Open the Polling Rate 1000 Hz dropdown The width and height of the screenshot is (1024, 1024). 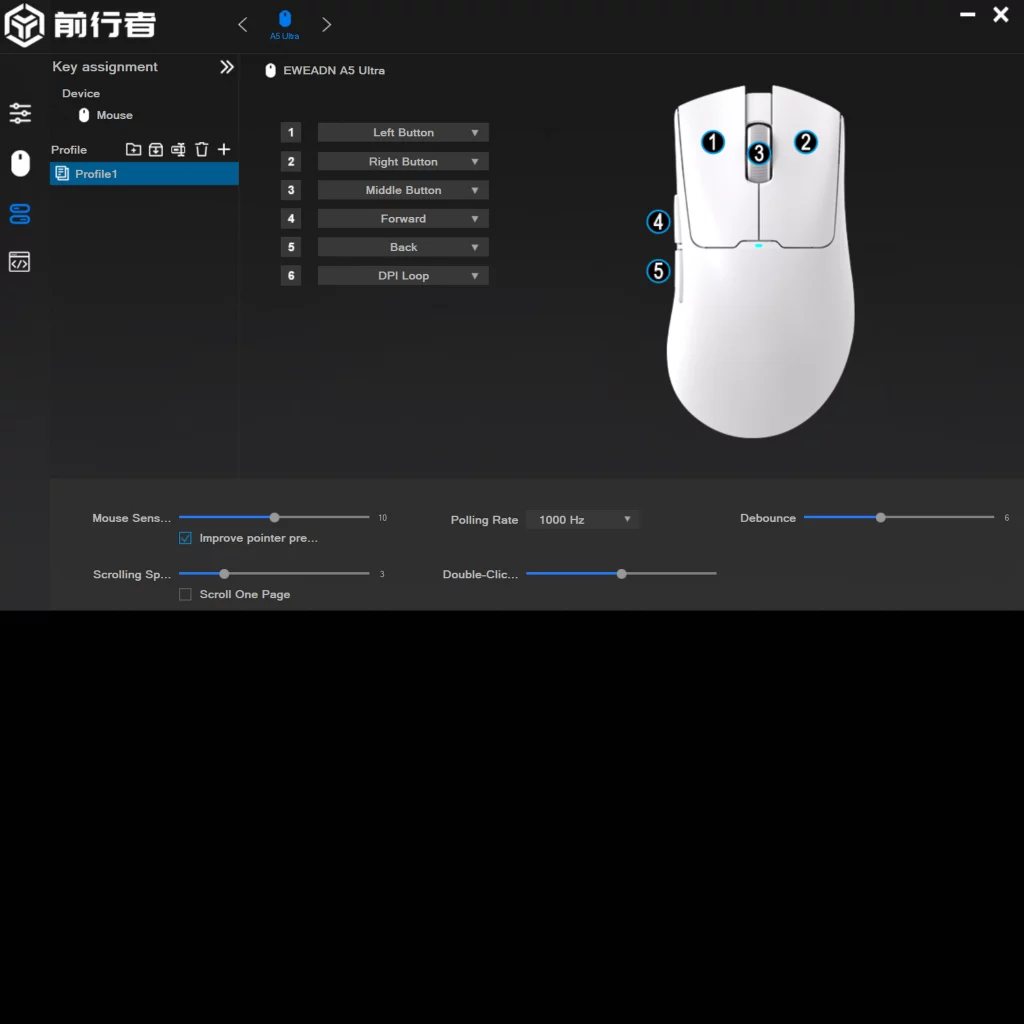(583, 520)
